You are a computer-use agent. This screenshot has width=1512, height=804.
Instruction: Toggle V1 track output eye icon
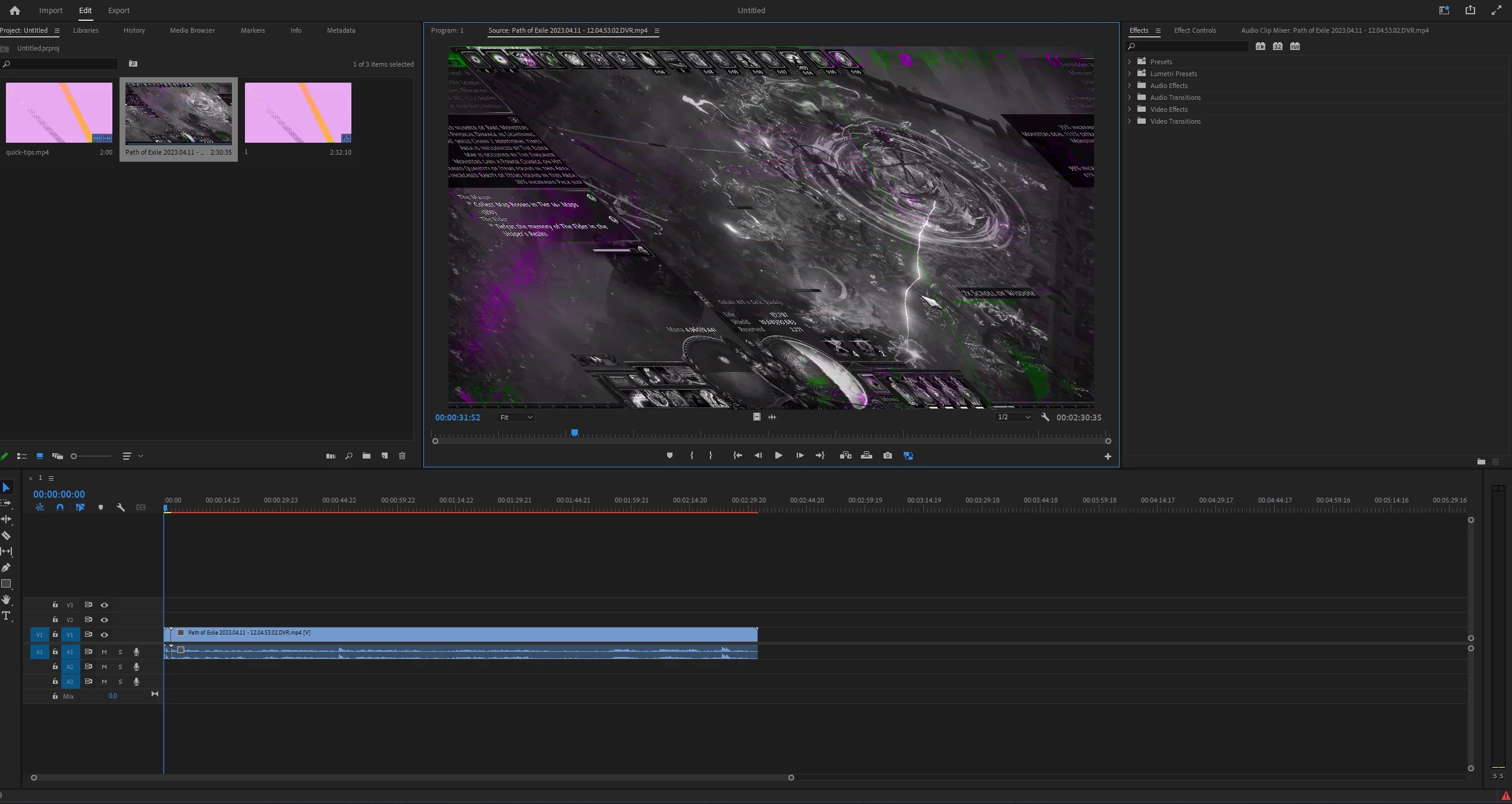tap(105, 635)
